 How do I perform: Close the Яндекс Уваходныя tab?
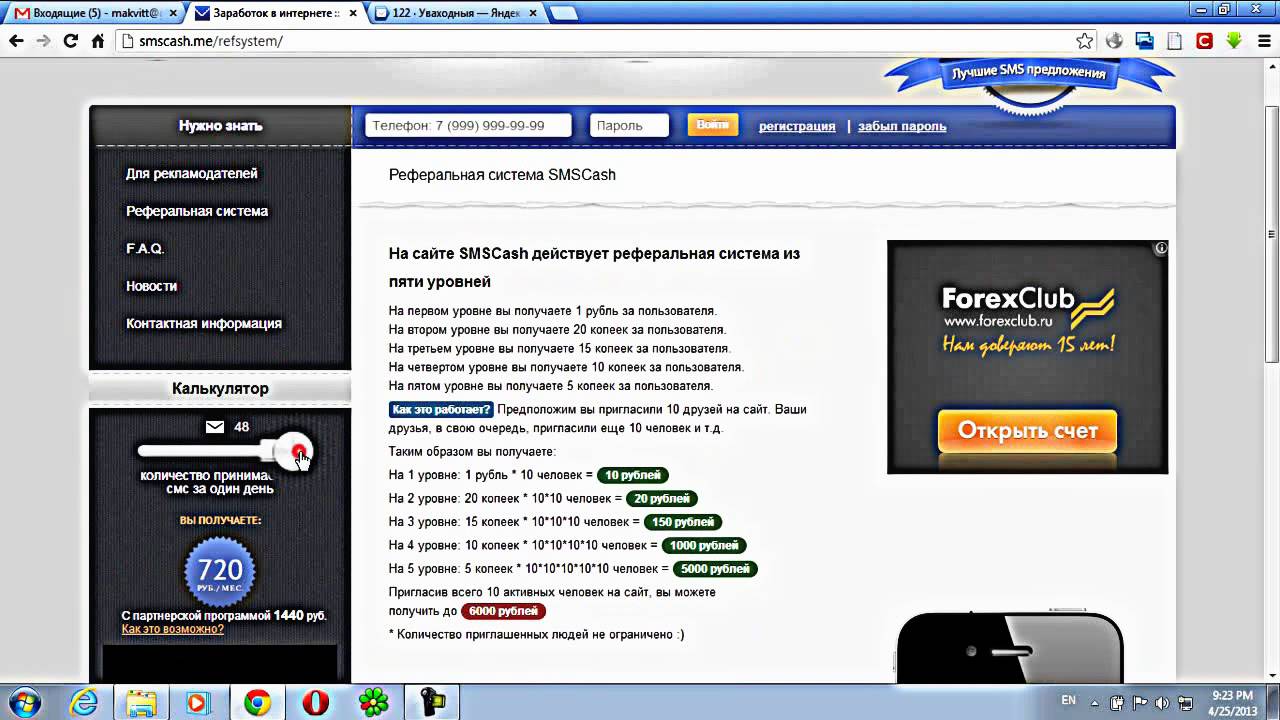532,14
